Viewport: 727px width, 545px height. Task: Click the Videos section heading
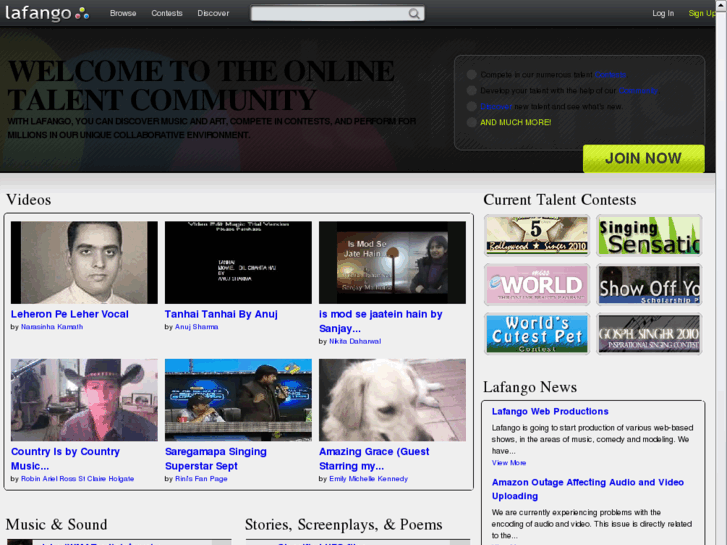pyautogui.click(x=29, y=200)
